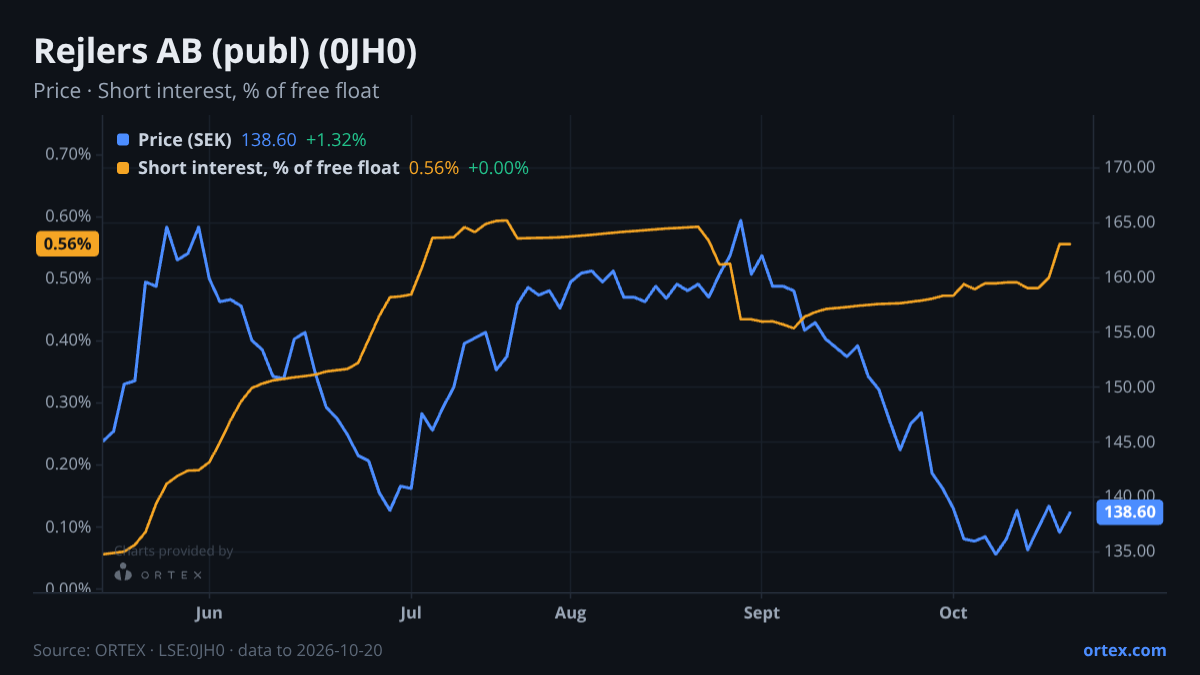Click the 145.00 right axis label
The height and width of the screenshot is (675, 1200).
(x=1130, y=442)
